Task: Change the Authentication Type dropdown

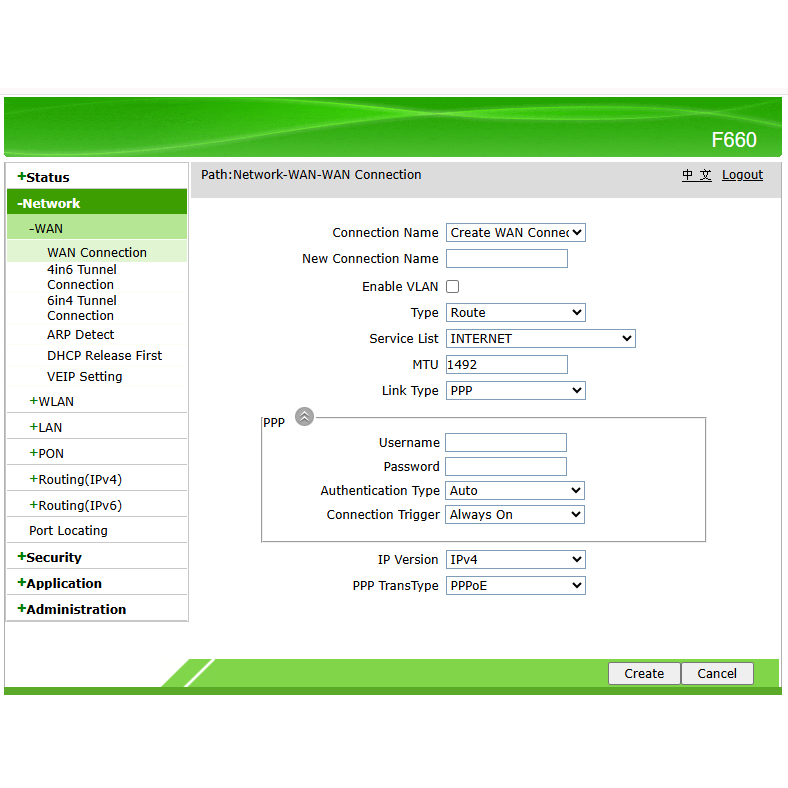Action: pyautogui.click(x=514, y=491)
